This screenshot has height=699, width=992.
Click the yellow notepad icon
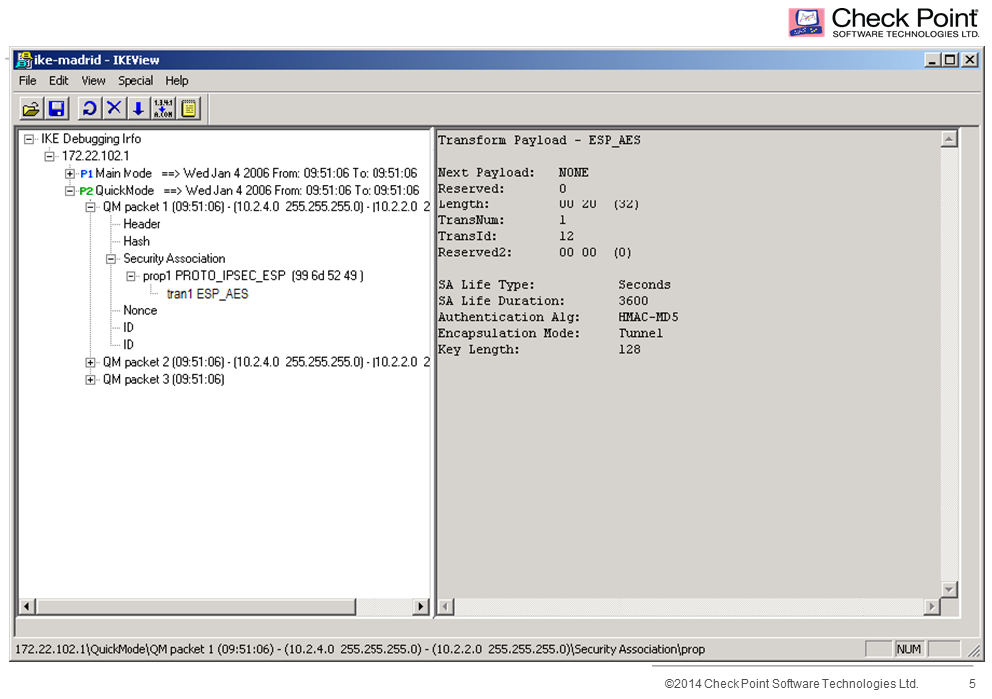click(x=189, y=108)
